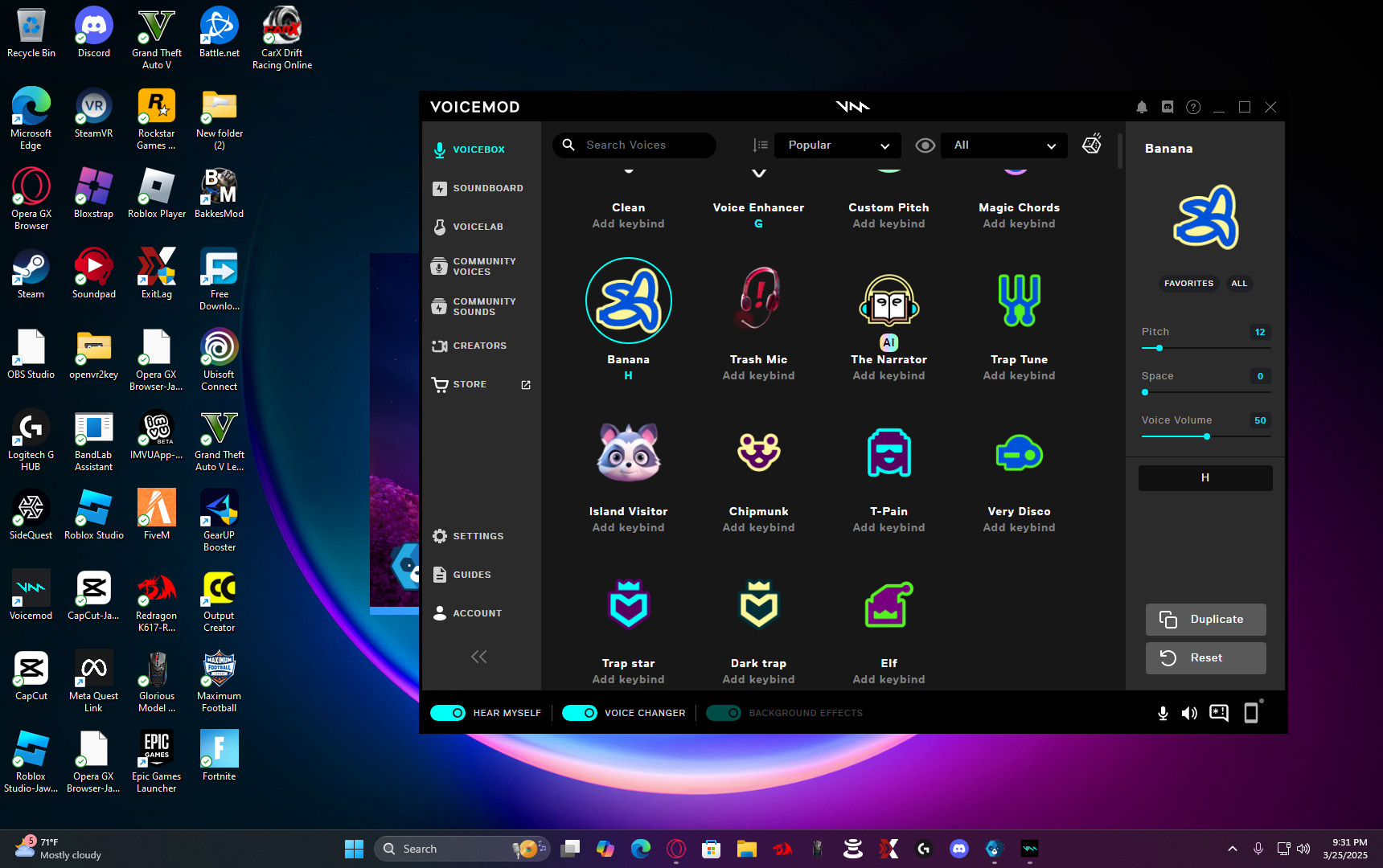Open Voicemod notifications bell
Viewport: 1383px width, 868px height.
[x=1142, y=107]
